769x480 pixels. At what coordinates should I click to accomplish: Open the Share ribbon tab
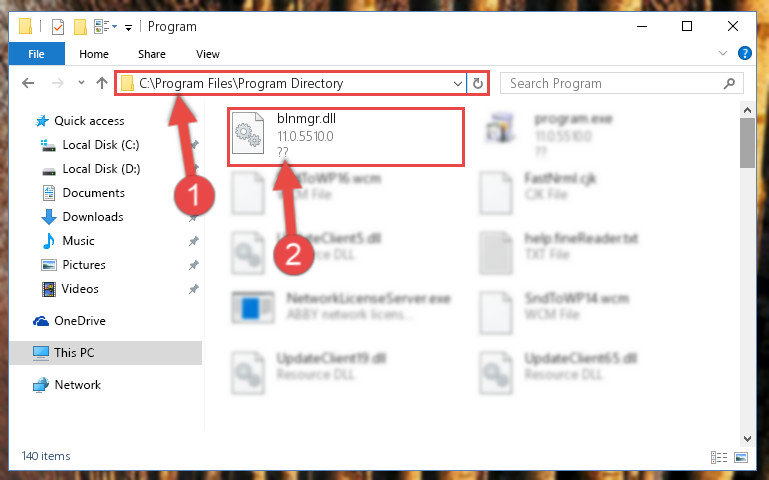152,54
